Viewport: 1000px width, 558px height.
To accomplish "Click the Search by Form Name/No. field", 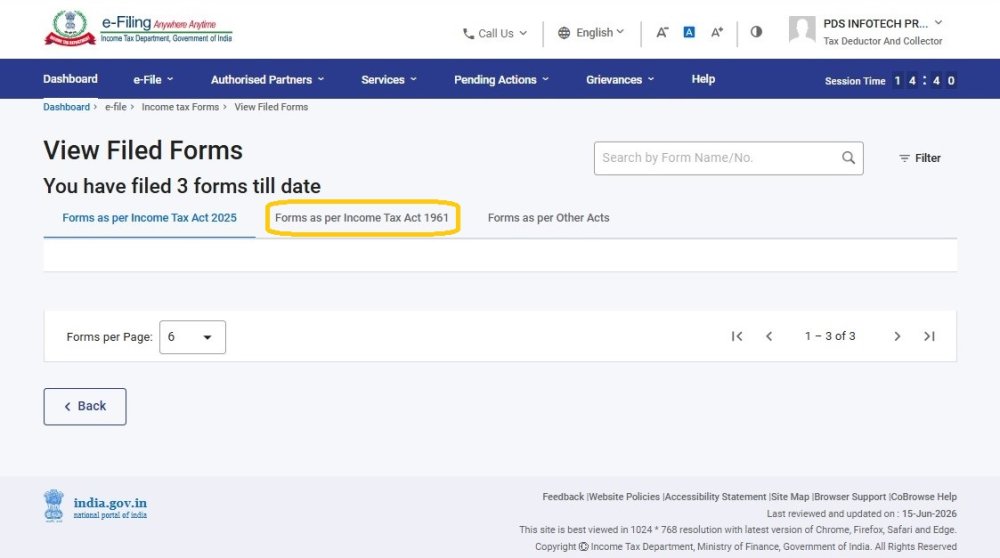I will pos(728,158).
